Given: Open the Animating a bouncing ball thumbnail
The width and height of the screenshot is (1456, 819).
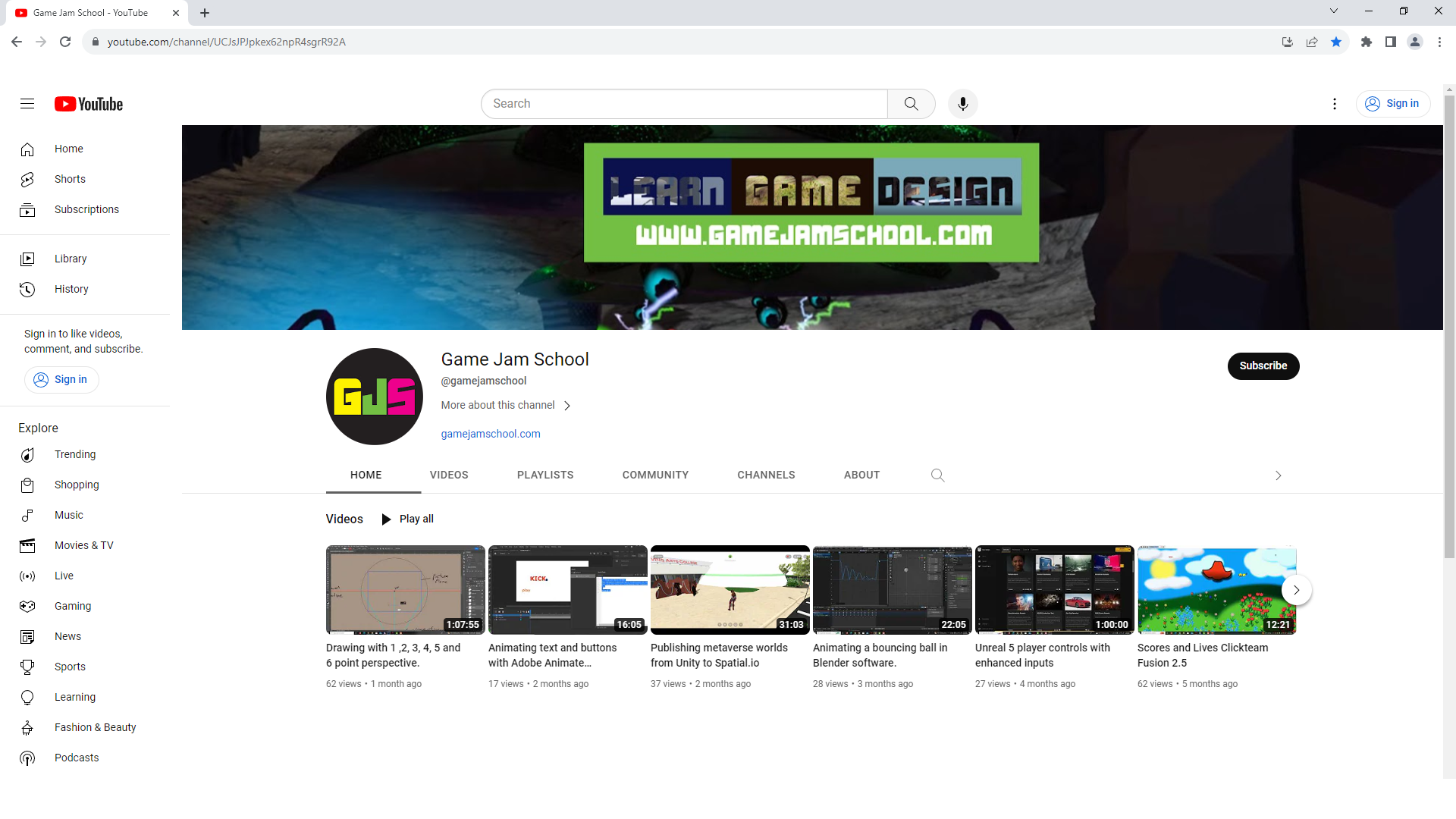Looking at the screenshot, I should [x=893, y=590].
